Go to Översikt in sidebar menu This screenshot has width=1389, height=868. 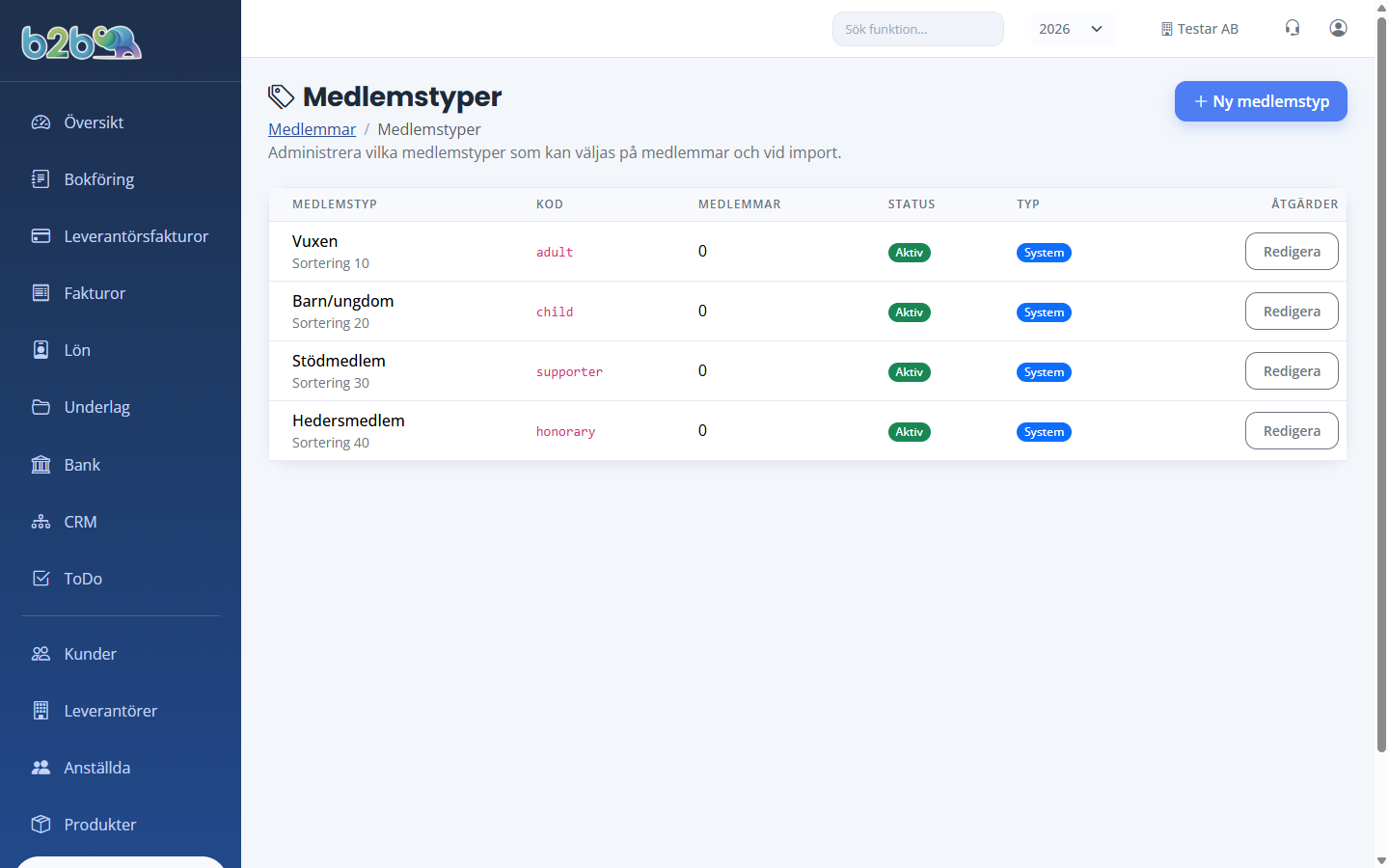[x=94, y=122]
